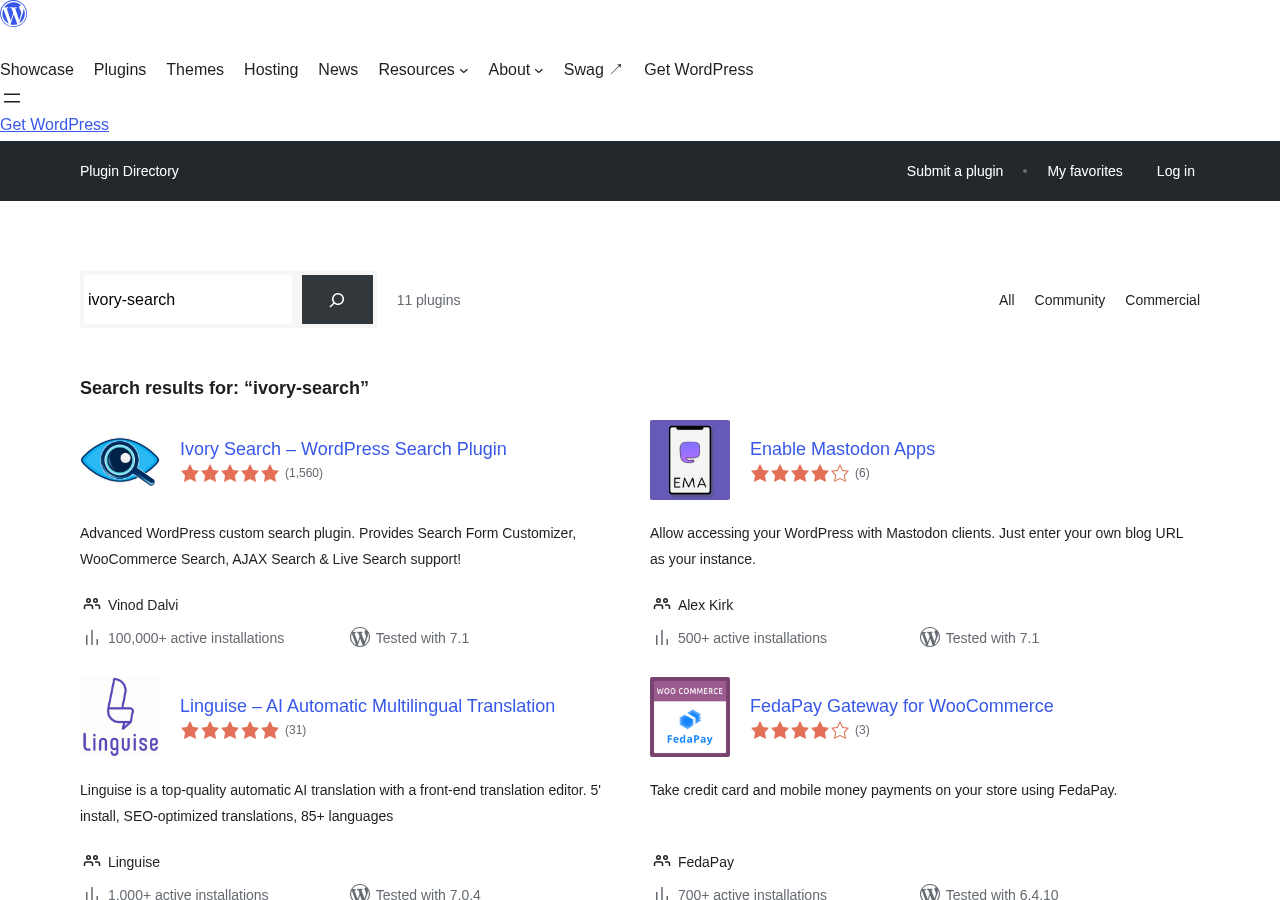
Task: Click author name Alex Kirk
Action: pos(705,605)
